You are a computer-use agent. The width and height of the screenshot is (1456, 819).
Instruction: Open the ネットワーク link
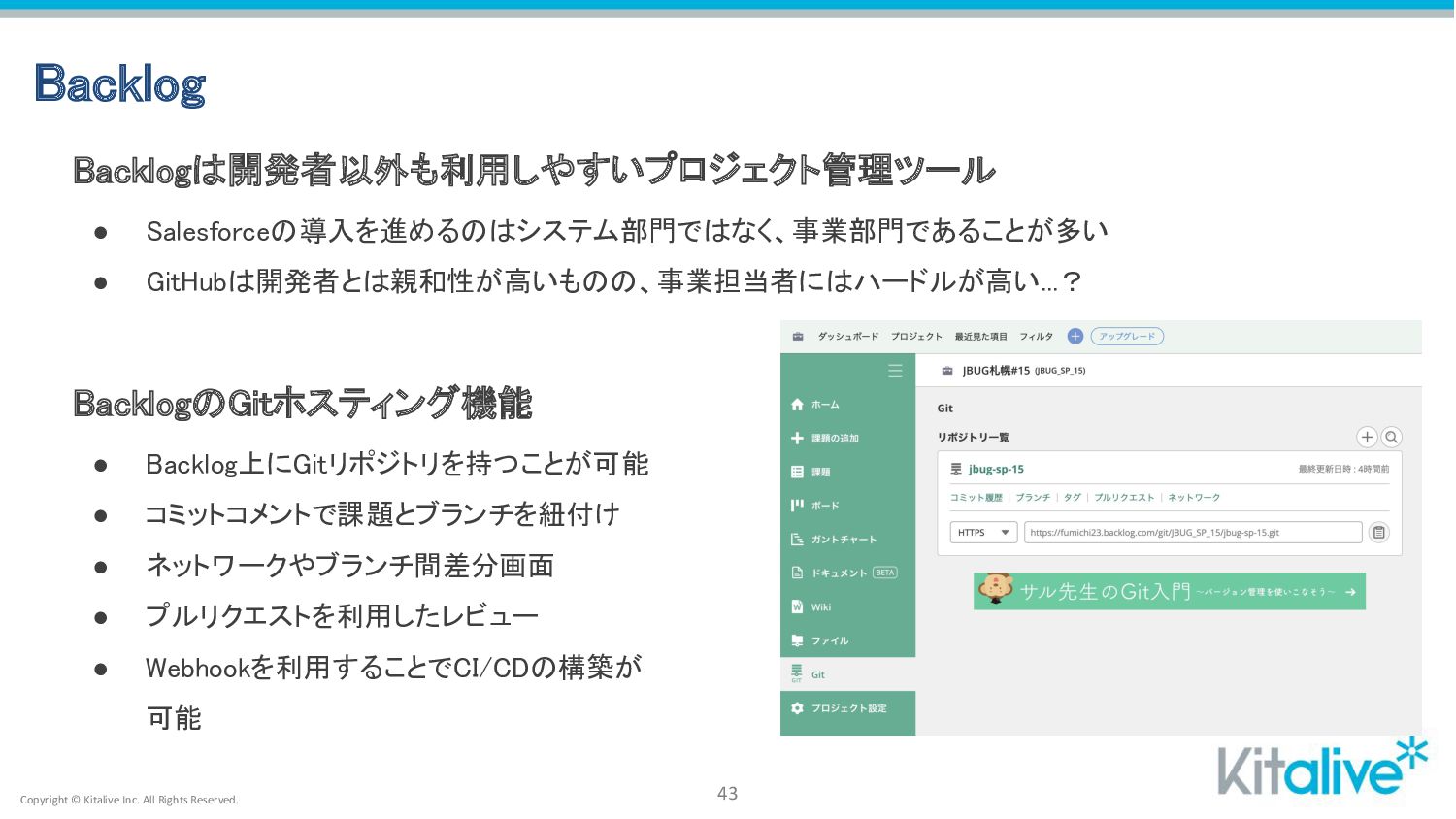coord(1194,498)
